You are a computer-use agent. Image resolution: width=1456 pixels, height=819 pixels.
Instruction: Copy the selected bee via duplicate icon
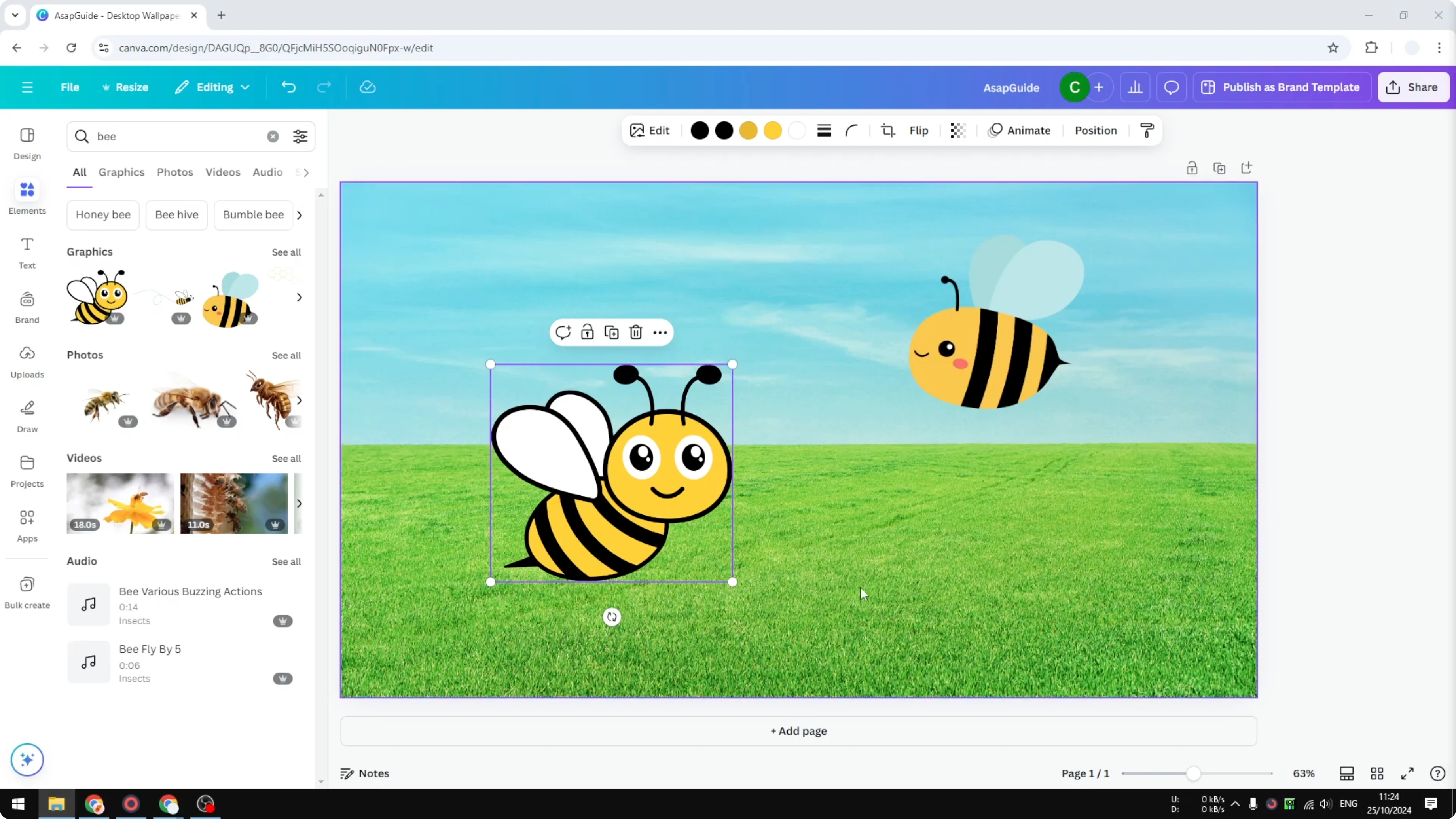[611, 332]
